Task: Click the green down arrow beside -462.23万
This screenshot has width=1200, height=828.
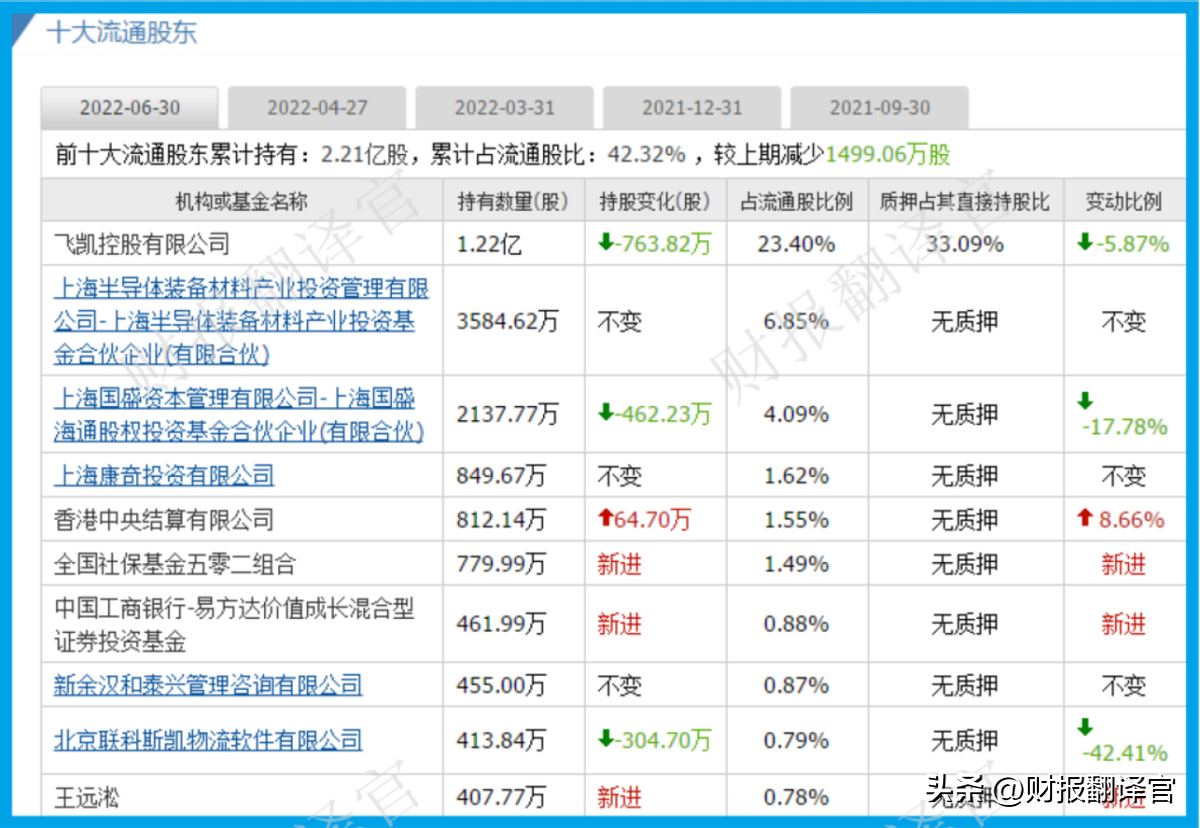Action: (606, 413)
